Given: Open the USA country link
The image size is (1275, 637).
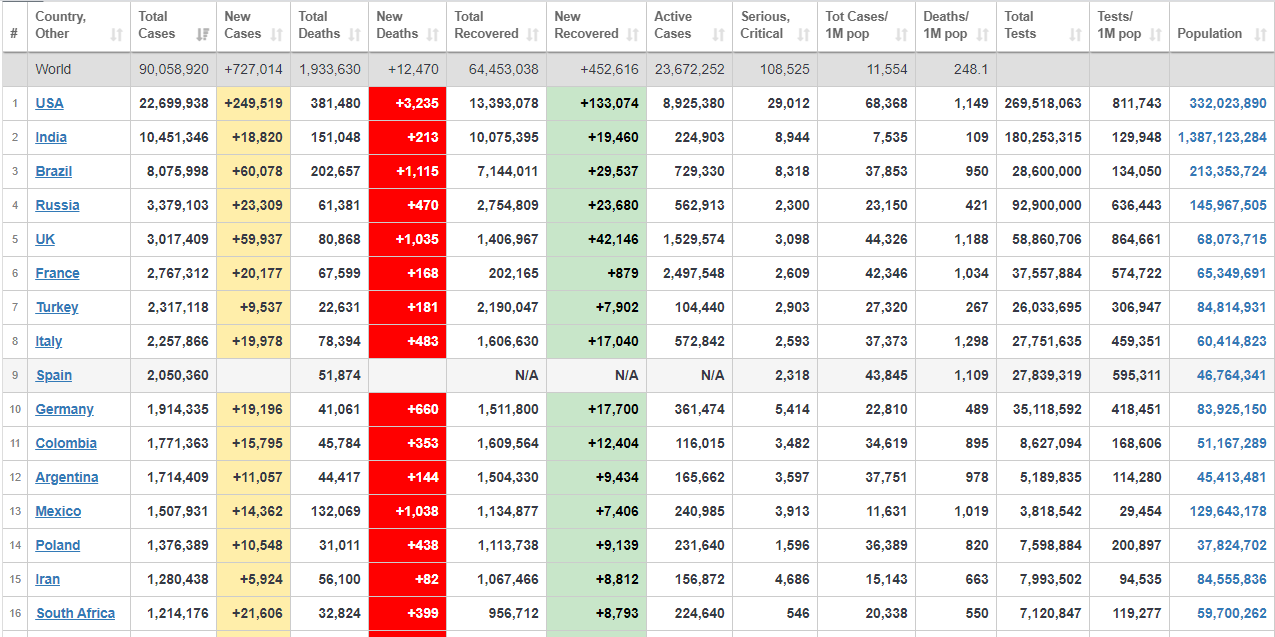Looking at the screenshot, I should click(49, 103).
